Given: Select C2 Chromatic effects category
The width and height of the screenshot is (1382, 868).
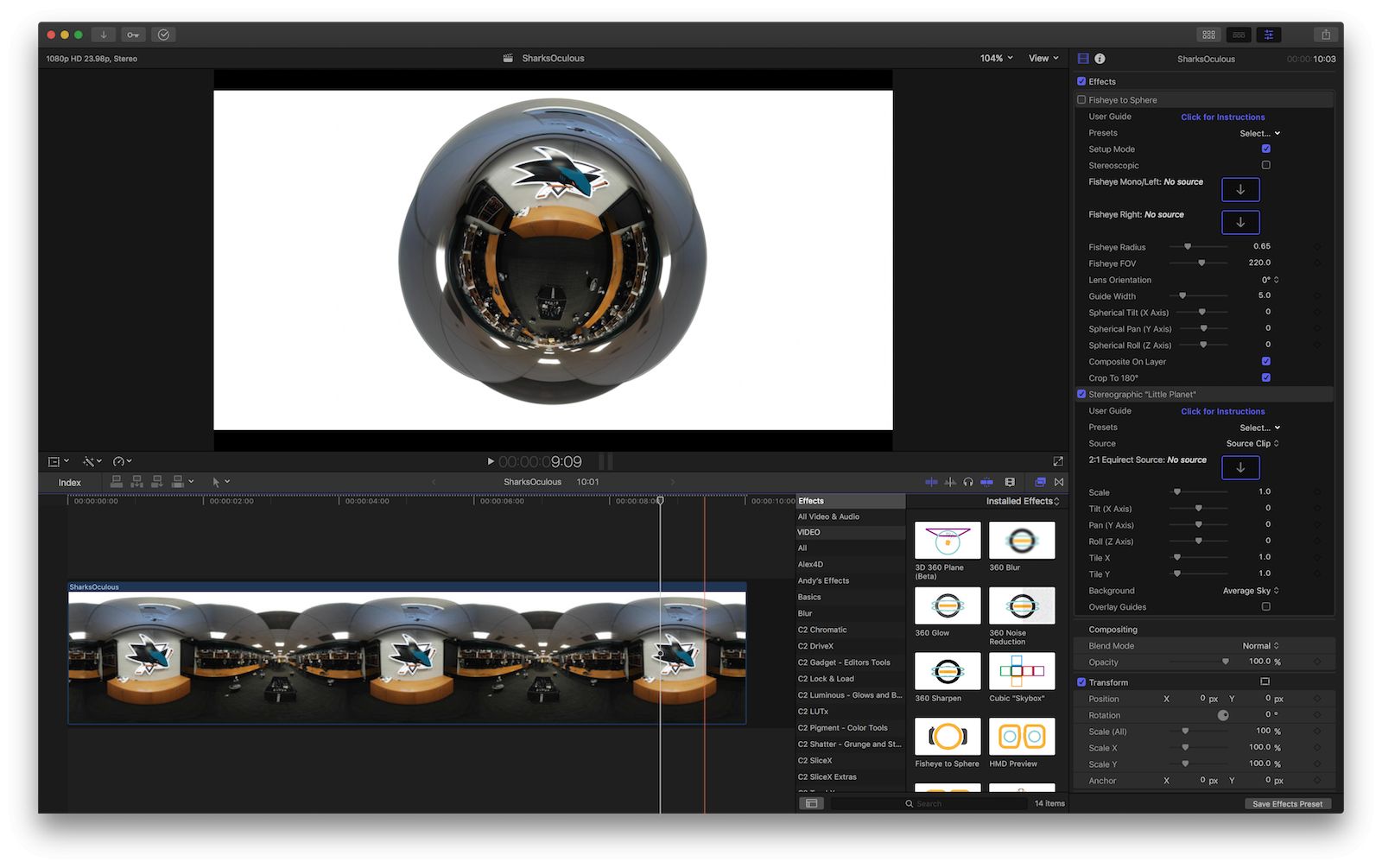Looking at the screenshot, I should click(850, 630).
